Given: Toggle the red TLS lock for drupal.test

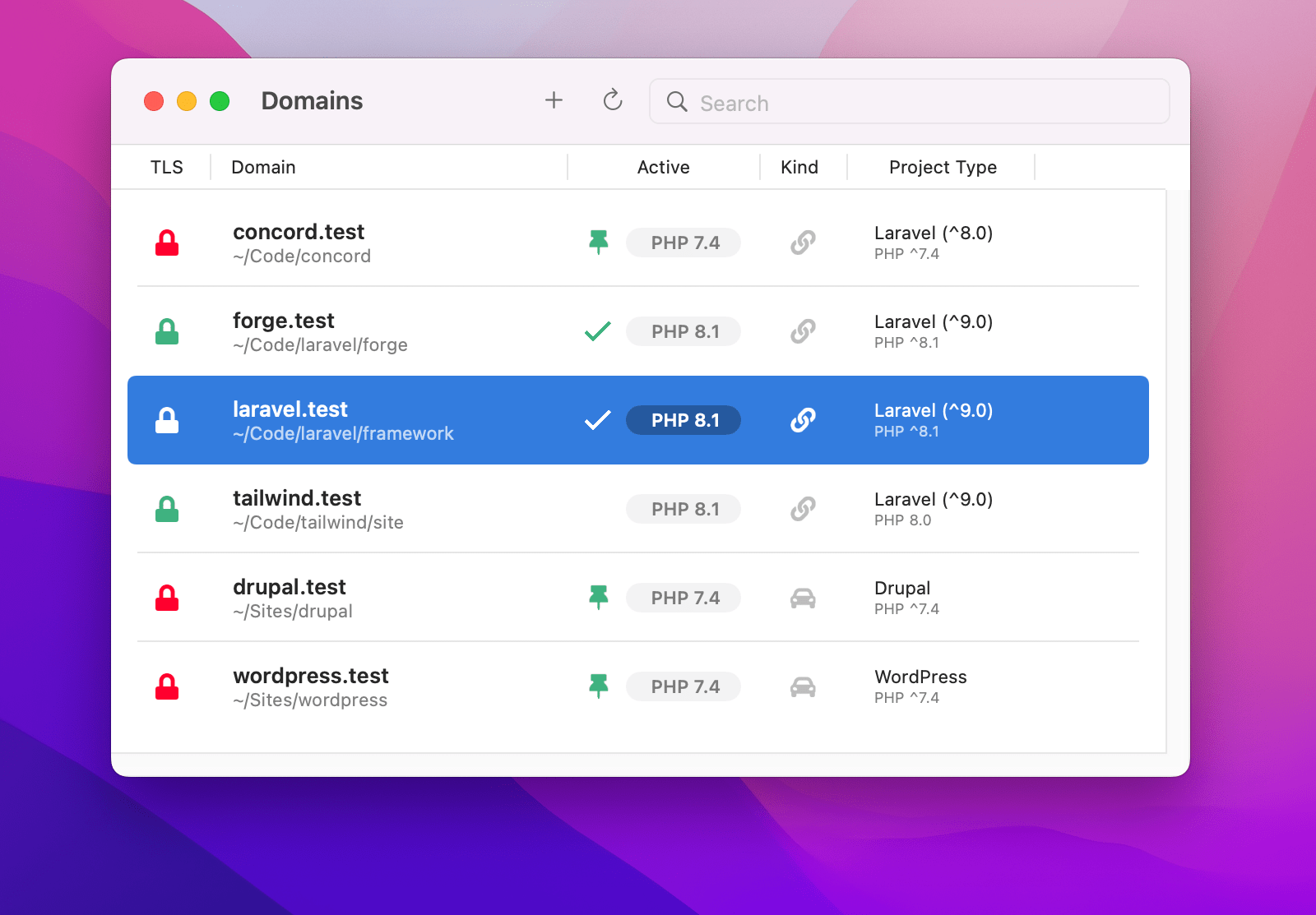Looking at the screenshot, I should click(x=167, y=598).
